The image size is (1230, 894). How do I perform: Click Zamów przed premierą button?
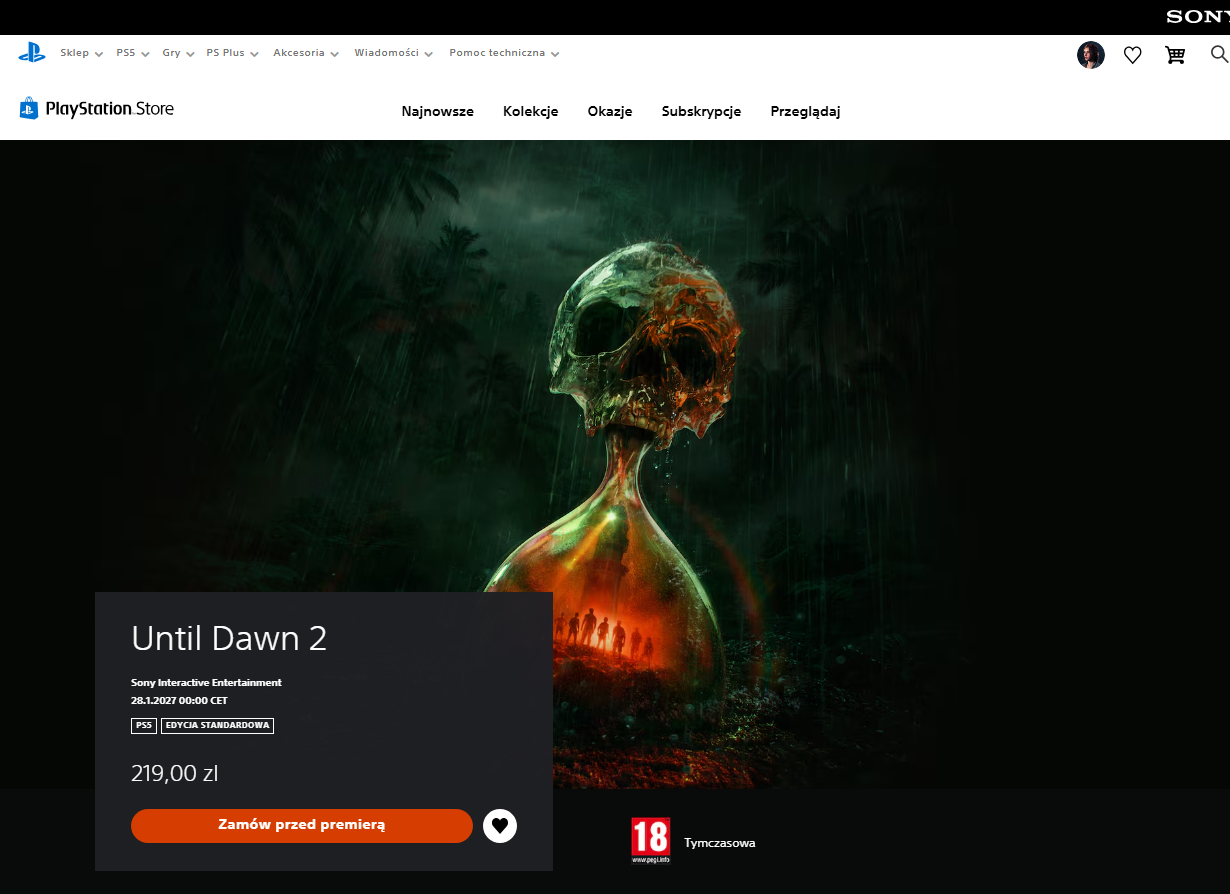pyautogui.click(x=301, y=826)
